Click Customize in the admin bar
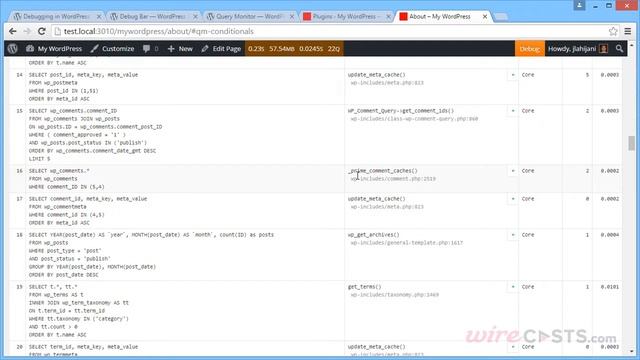Viewport: 640px width, 360px height. coord(112,49)
